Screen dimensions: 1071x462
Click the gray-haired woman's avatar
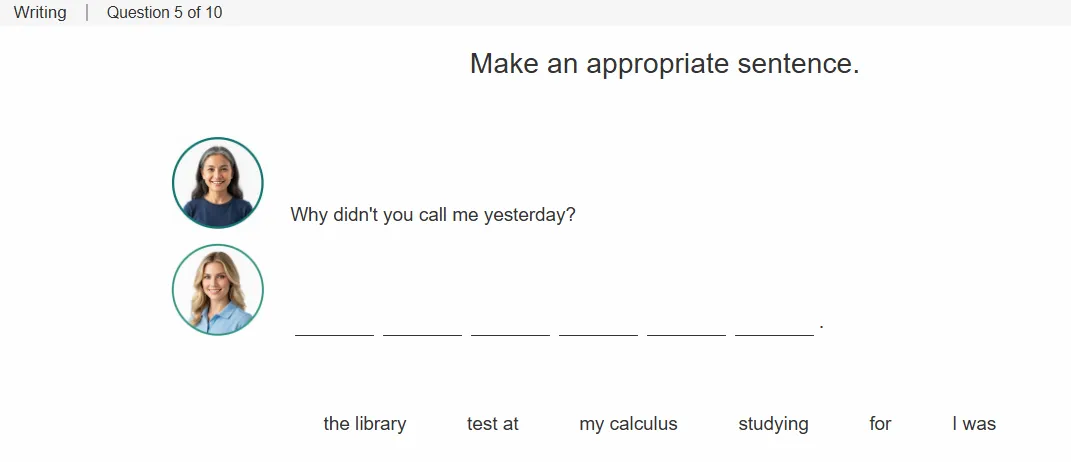218,182
